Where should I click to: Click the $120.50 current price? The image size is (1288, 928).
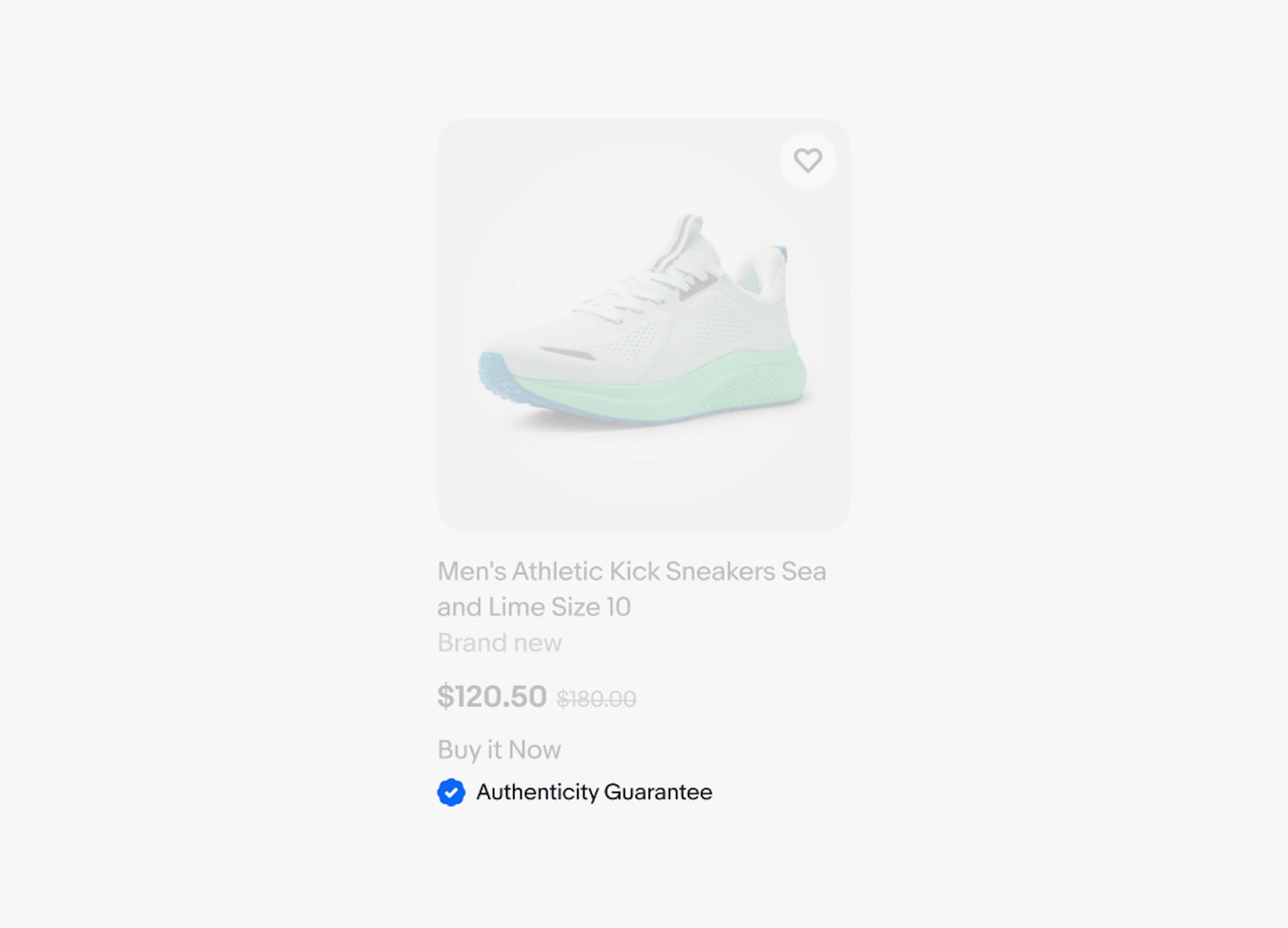tap(492, 696)
